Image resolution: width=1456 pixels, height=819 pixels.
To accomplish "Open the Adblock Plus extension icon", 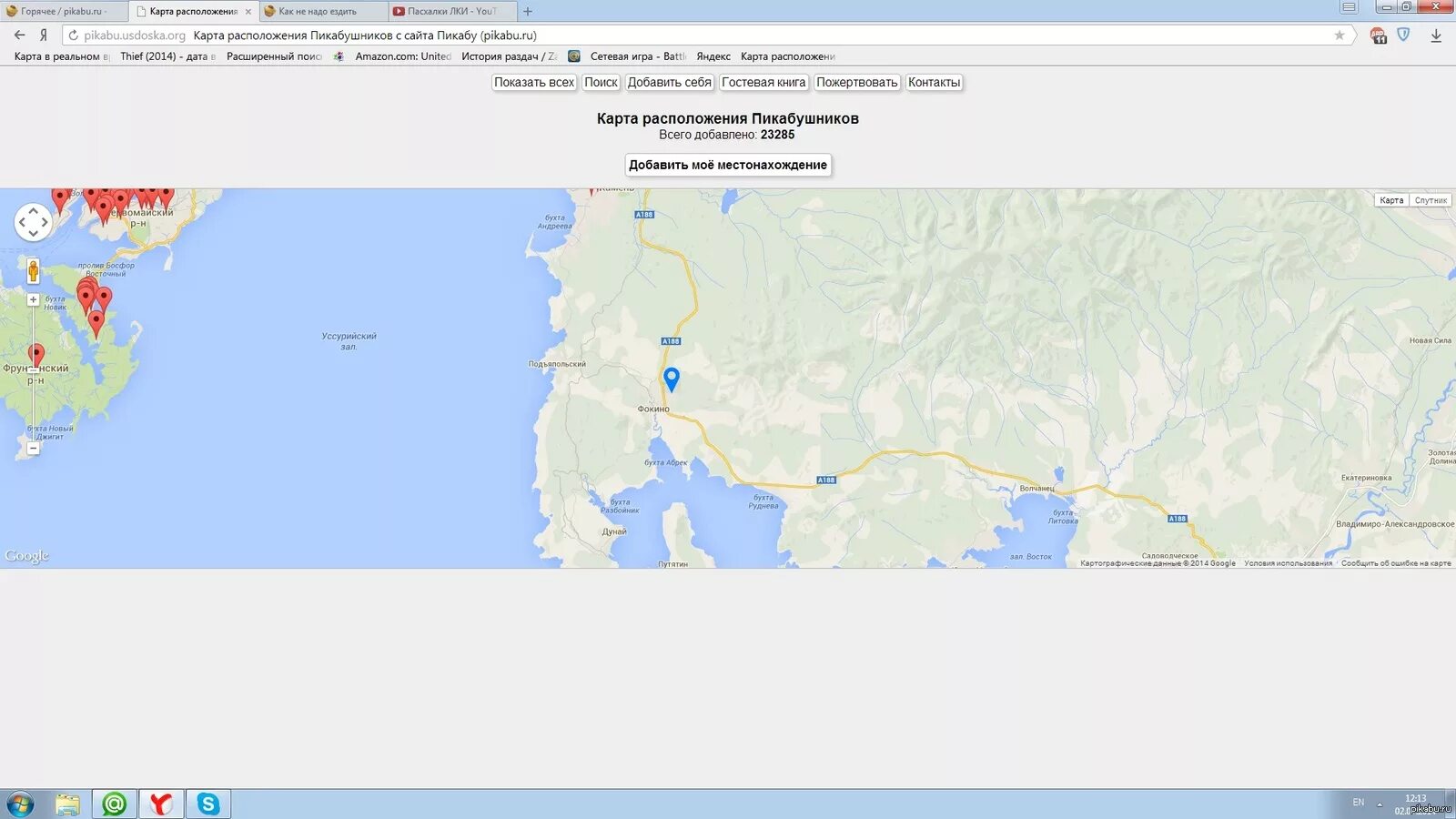I will pos(1379,35).
